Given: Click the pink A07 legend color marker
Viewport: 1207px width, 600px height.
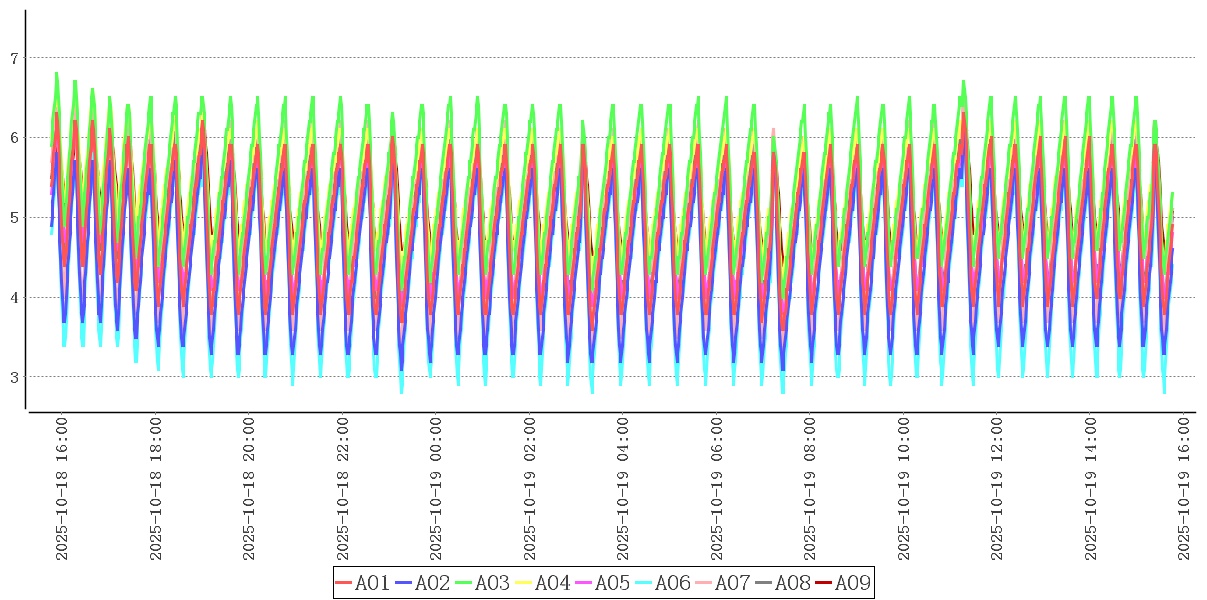Looking at the screenshot, I should pyautogui.click(x=704, y=583).
